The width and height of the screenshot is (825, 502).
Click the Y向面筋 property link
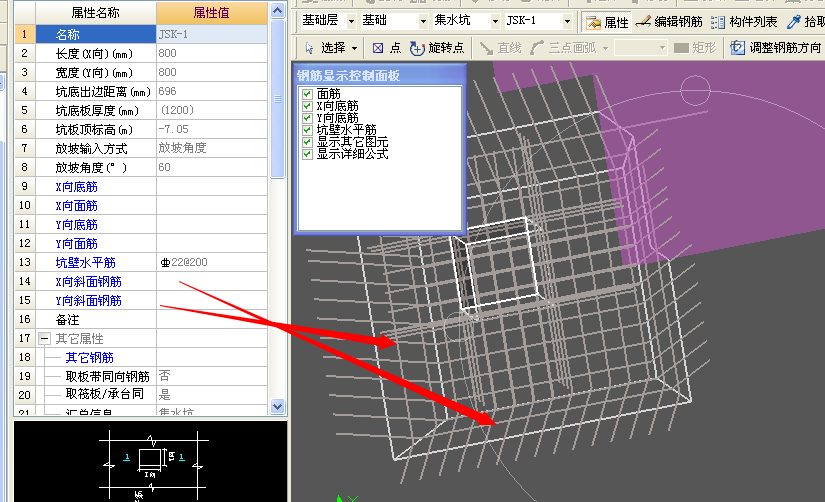click(77, 244)
